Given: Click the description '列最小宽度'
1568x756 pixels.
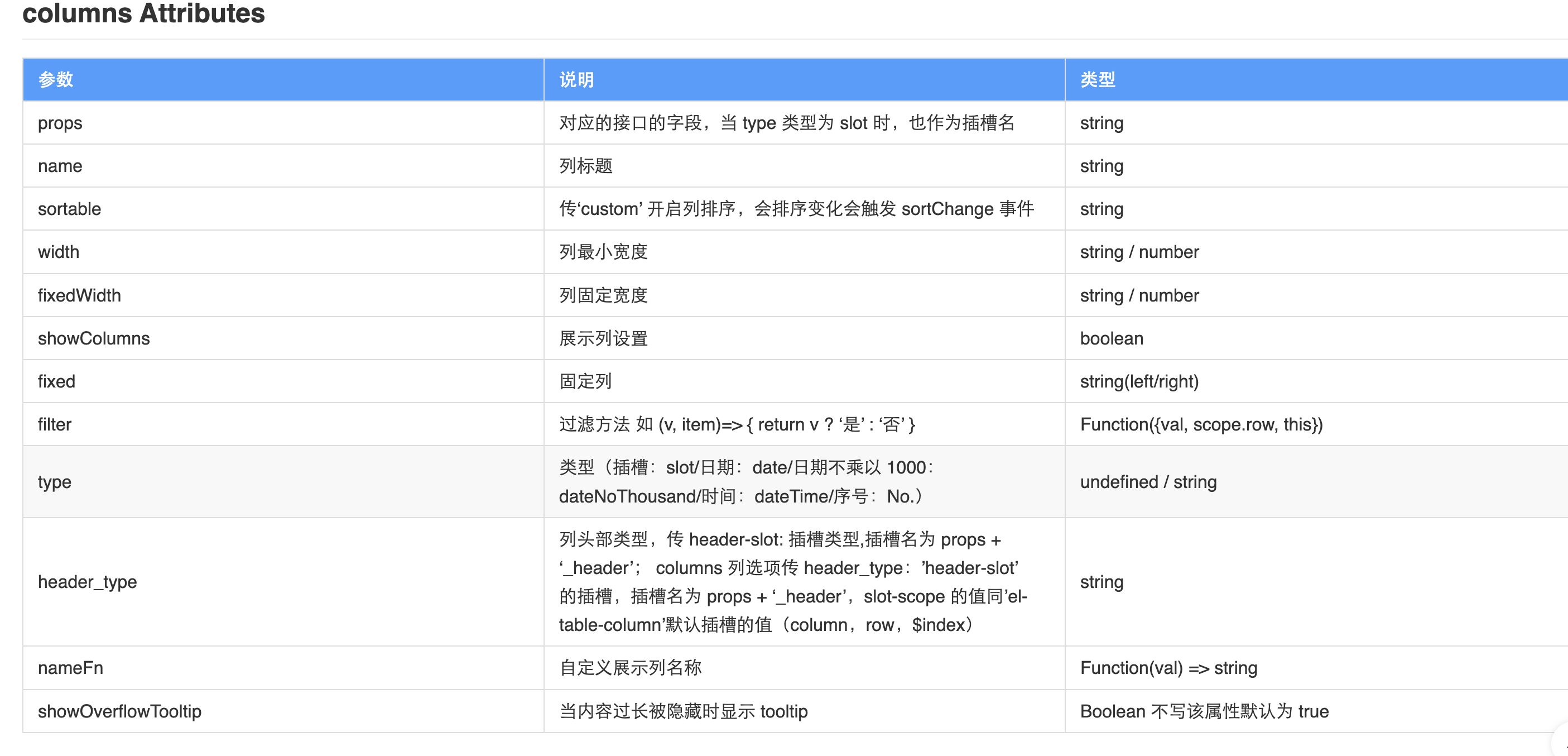Looking at the screenshot, I should click(603, 252).
